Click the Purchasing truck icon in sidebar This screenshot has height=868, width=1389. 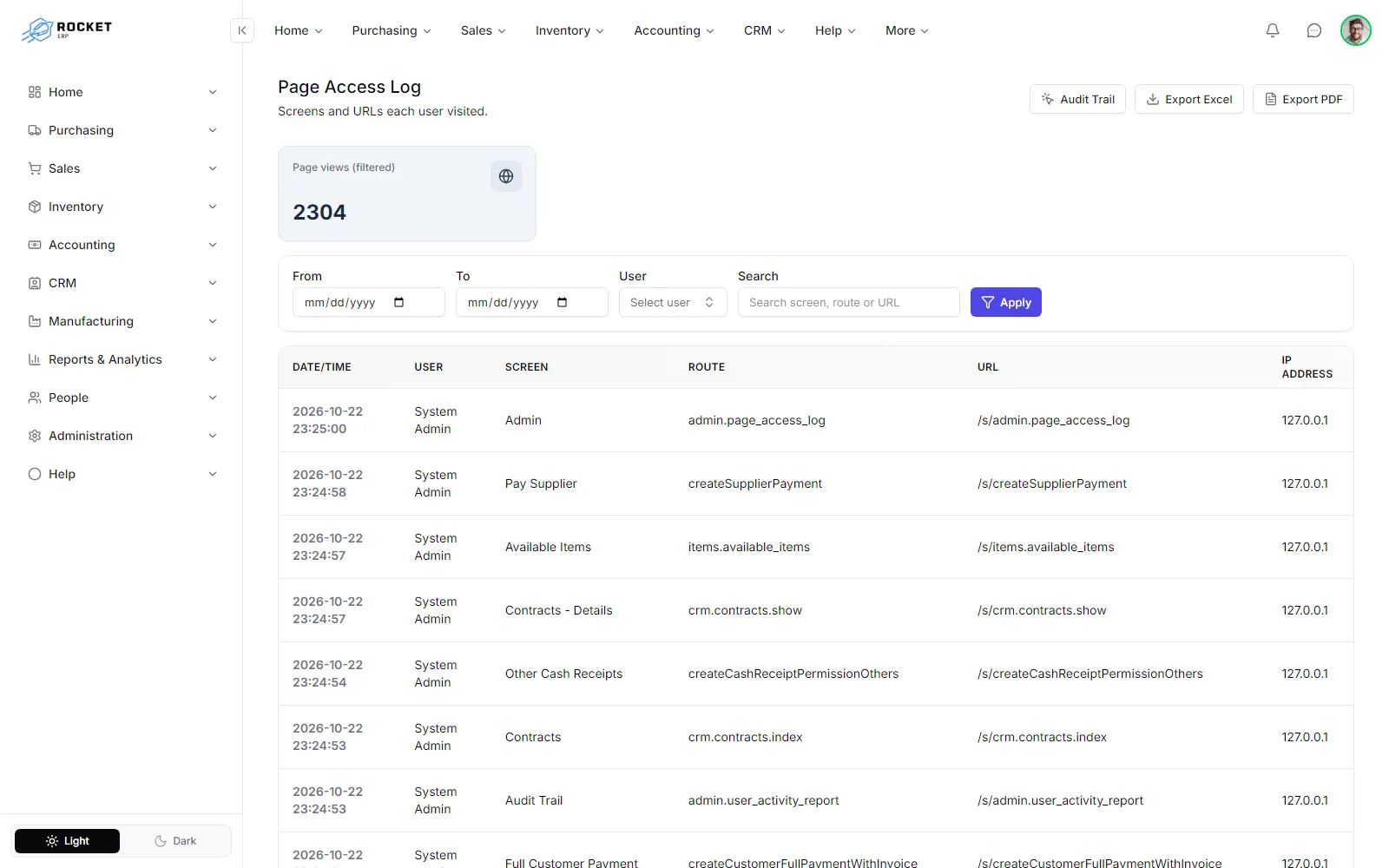point(35,130)
